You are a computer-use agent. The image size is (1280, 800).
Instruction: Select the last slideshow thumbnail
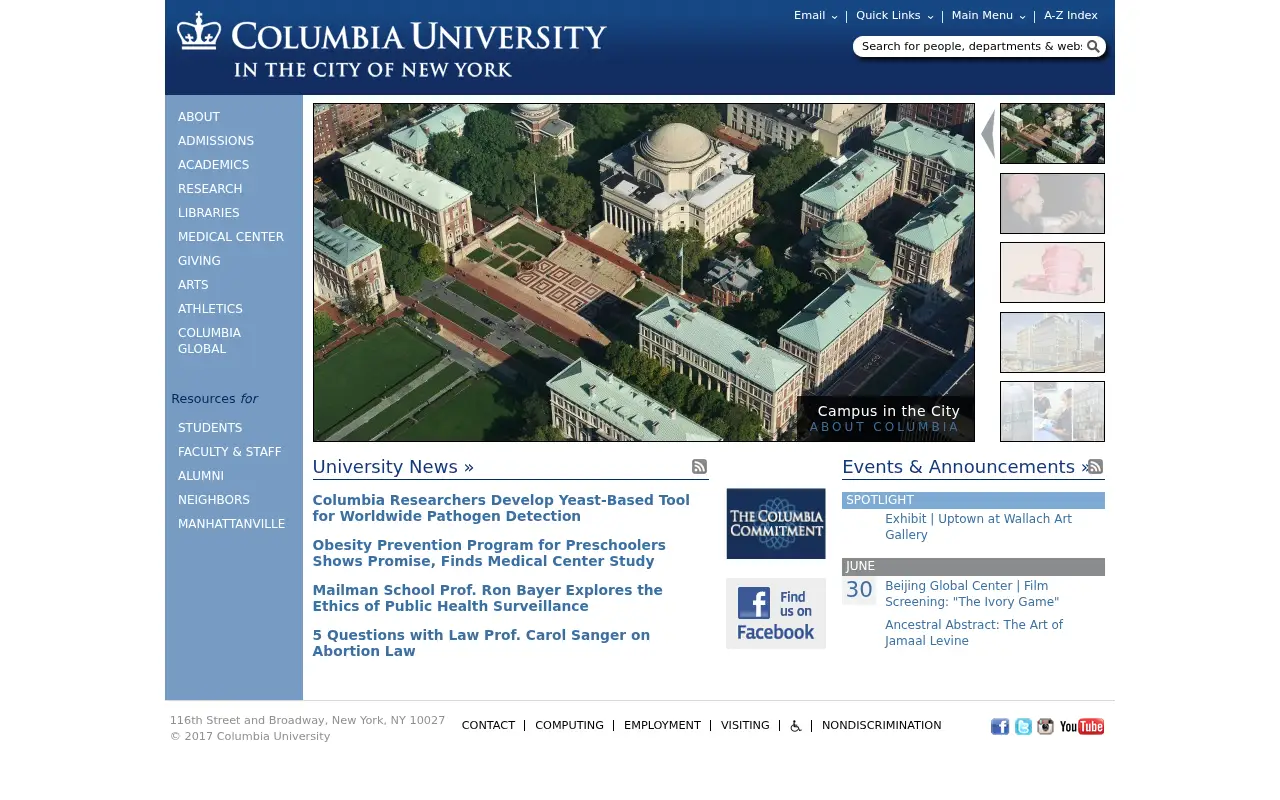tap(1052, 411)
